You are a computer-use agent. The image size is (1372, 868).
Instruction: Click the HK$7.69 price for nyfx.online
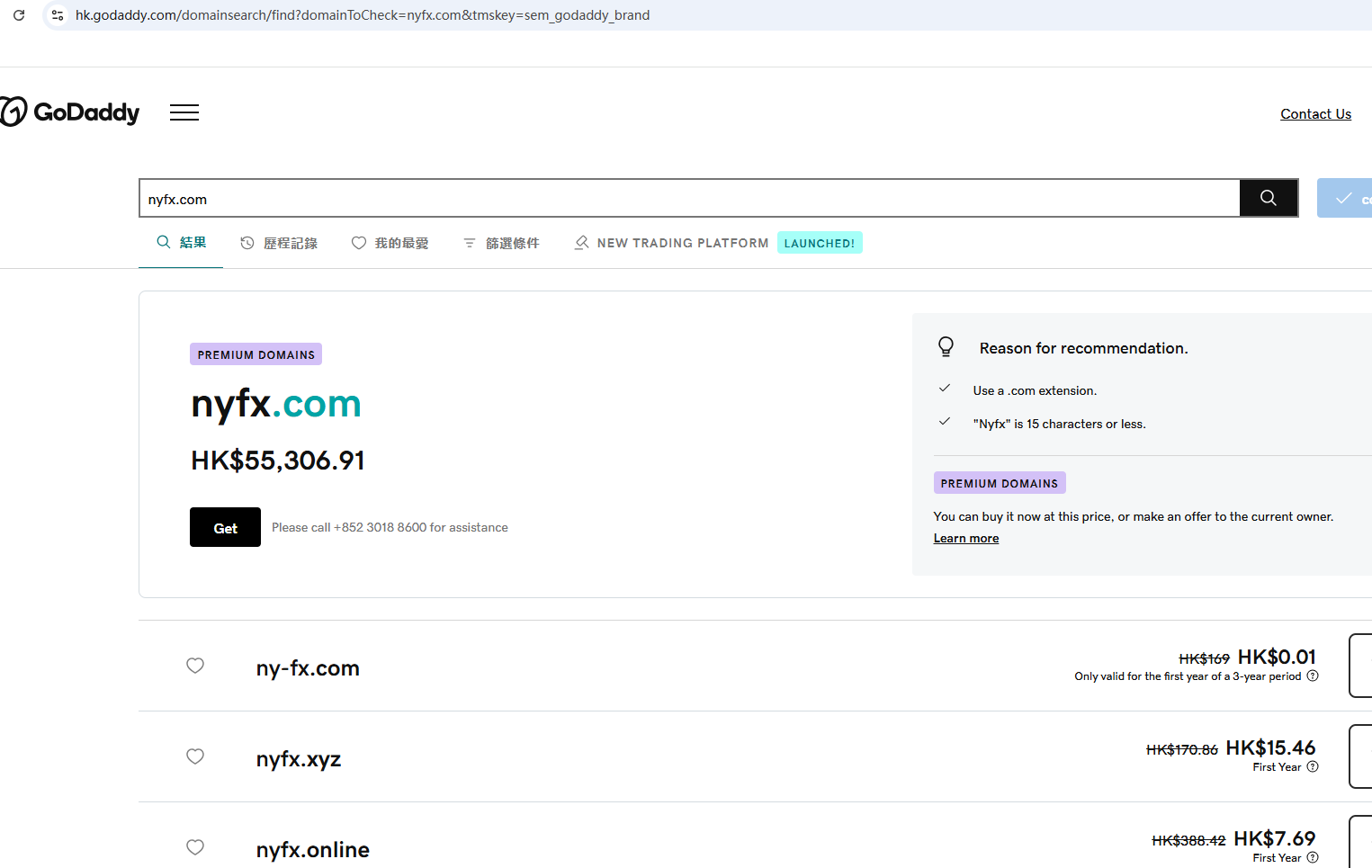(x=1275, y=839)
